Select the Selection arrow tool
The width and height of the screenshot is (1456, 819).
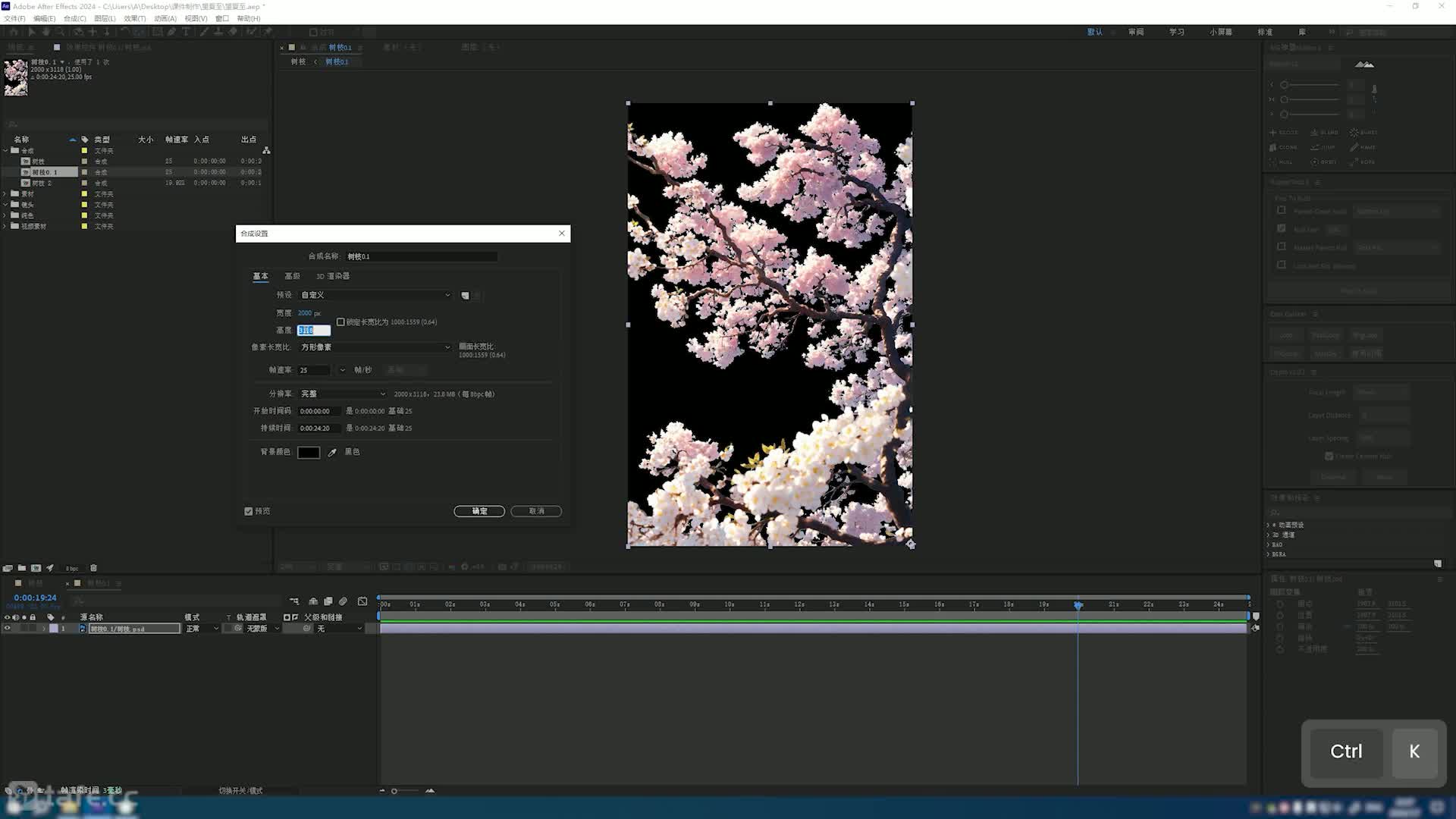[31, 32]
